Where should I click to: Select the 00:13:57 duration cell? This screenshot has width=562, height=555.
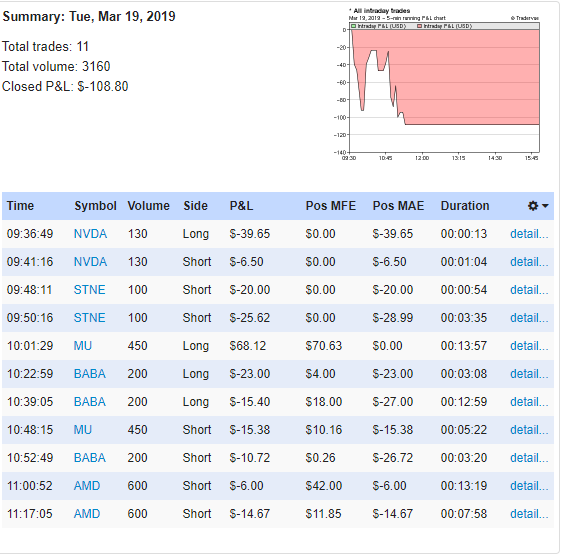pyautogui.click(x=464, y=346)
